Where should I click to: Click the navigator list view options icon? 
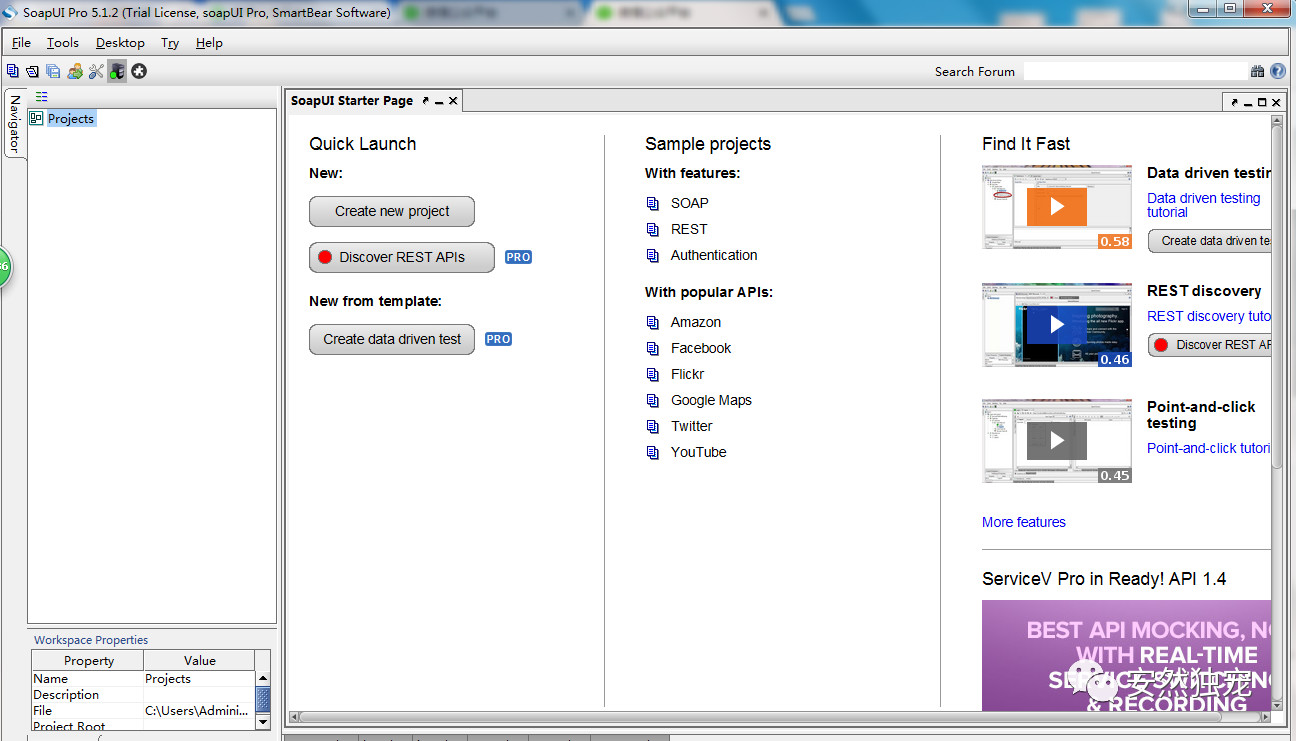[x=41, y=97]
